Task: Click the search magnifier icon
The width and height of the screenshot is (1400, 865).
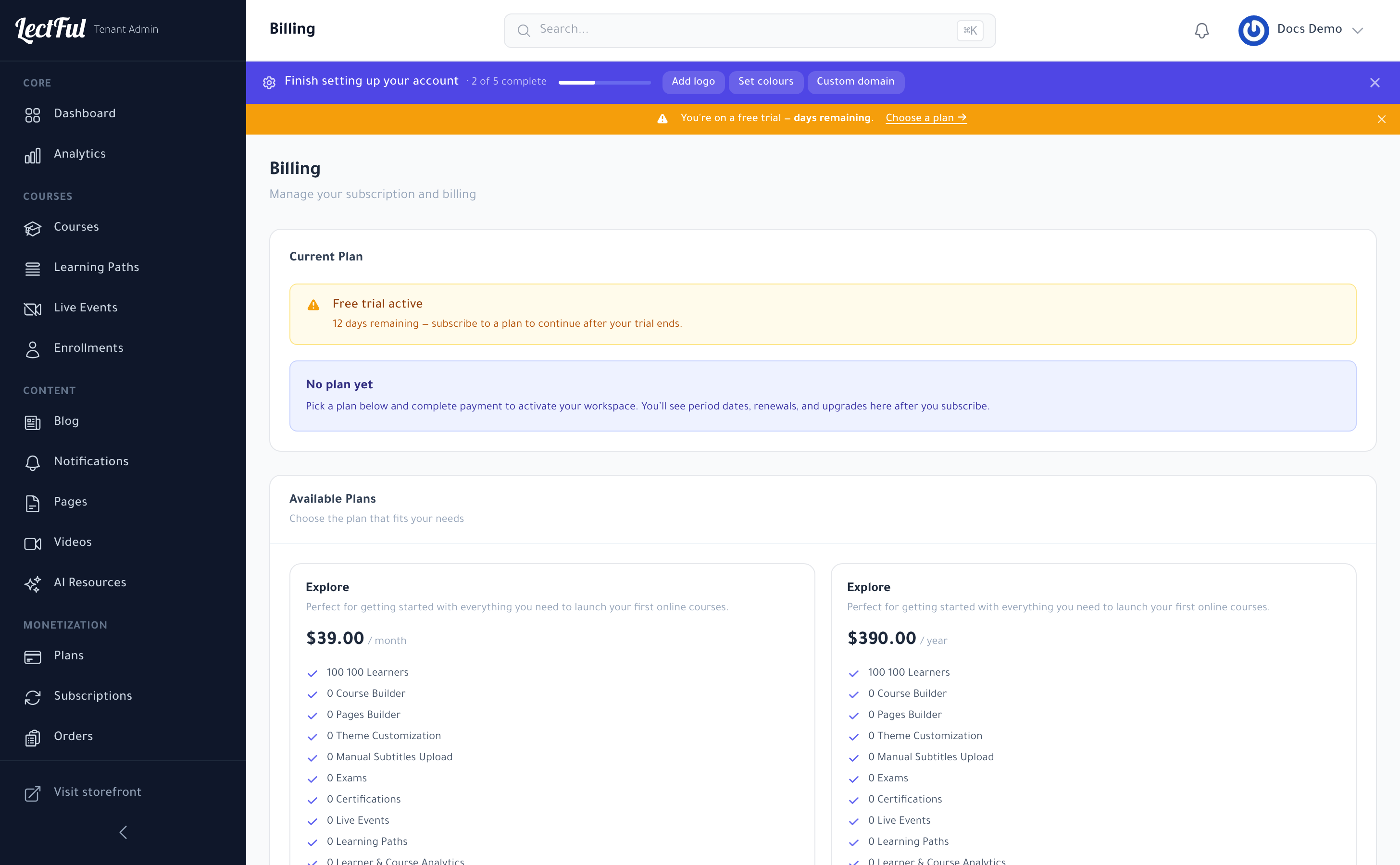Action: click(523, 30)
